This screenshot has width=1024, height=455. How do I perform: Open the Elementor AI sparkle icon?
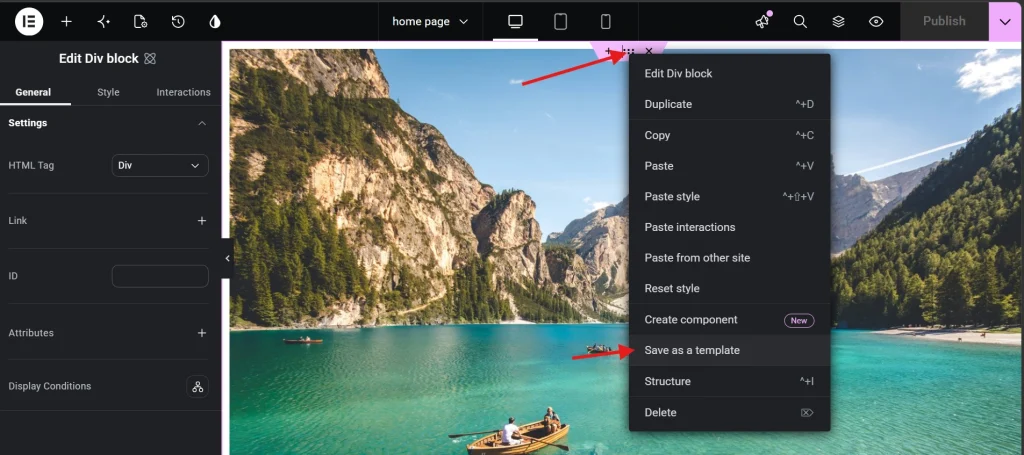[103, 22]
